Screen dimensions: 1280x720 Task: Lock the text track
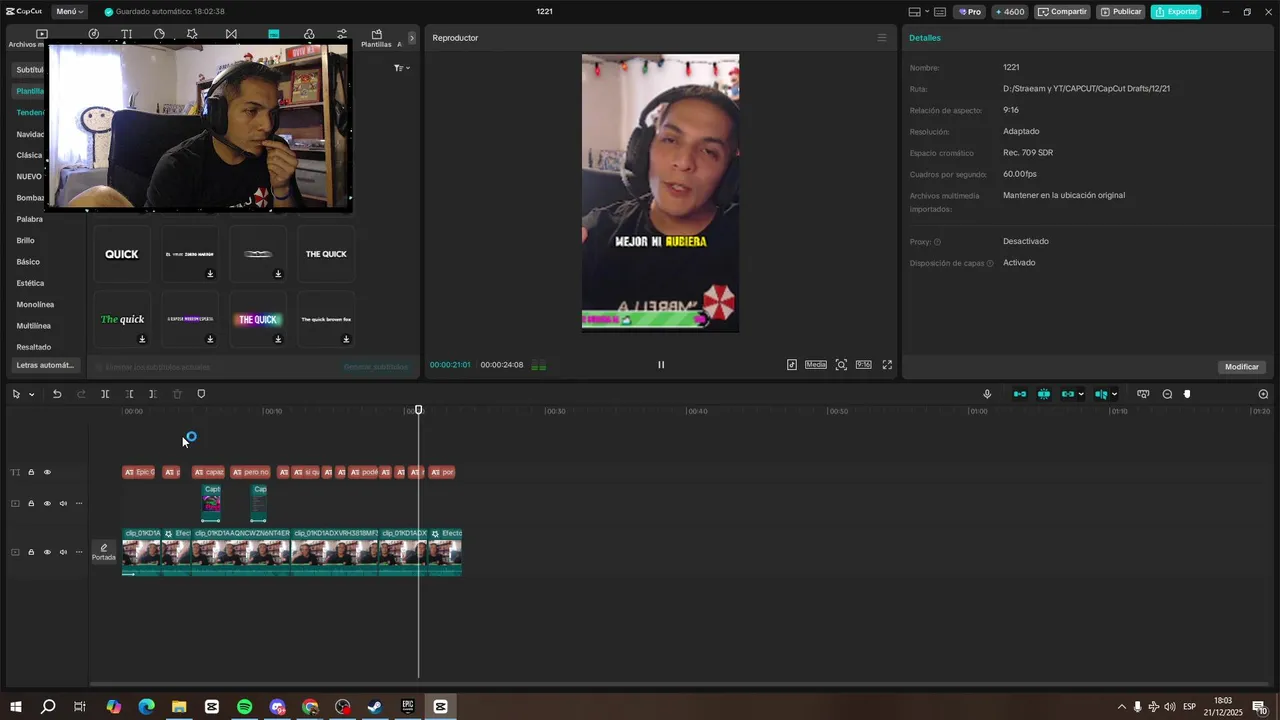pyautogui.click(x=31, y=472)
